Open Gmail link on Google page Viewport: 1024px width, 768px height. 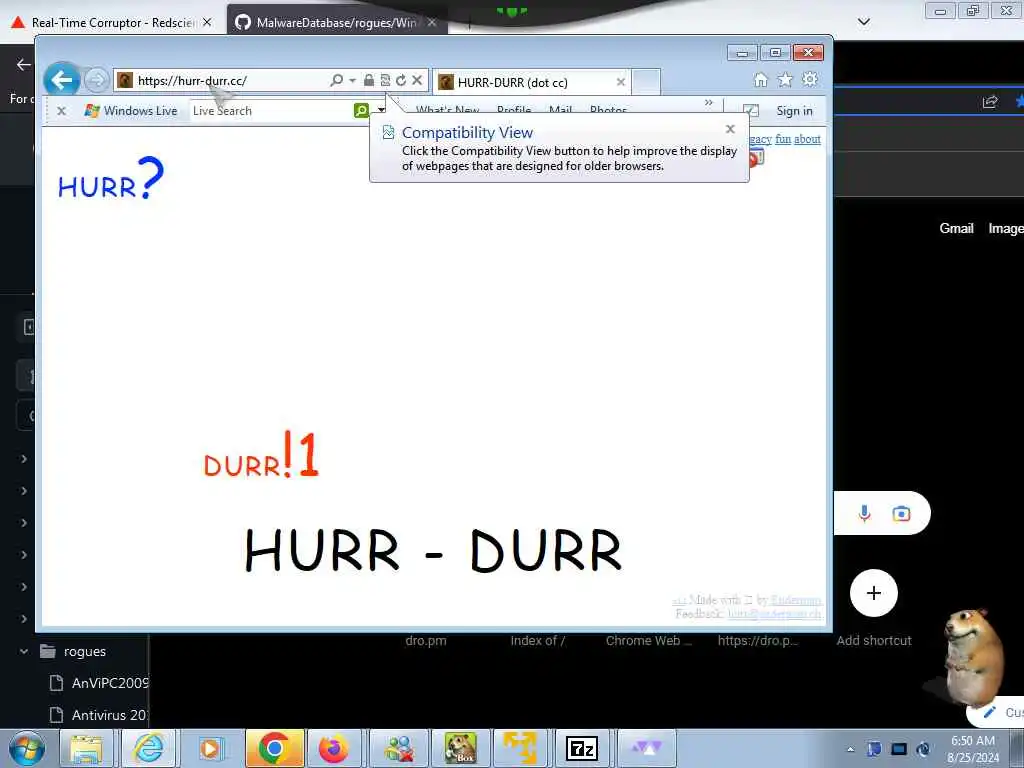point(956,229)
